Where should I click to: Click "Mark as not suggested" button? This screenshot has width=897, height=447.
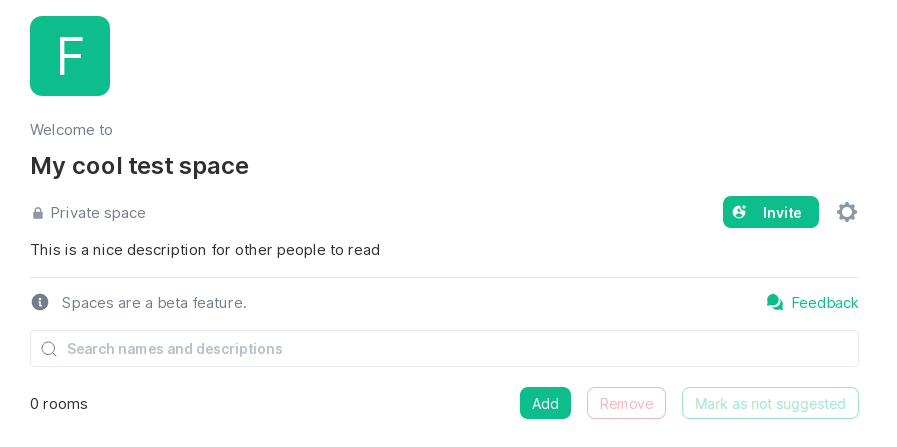770,403
